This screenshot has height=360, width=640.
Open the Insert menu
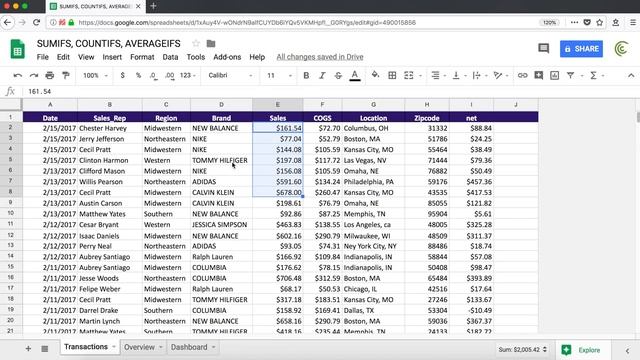(112, 57)
